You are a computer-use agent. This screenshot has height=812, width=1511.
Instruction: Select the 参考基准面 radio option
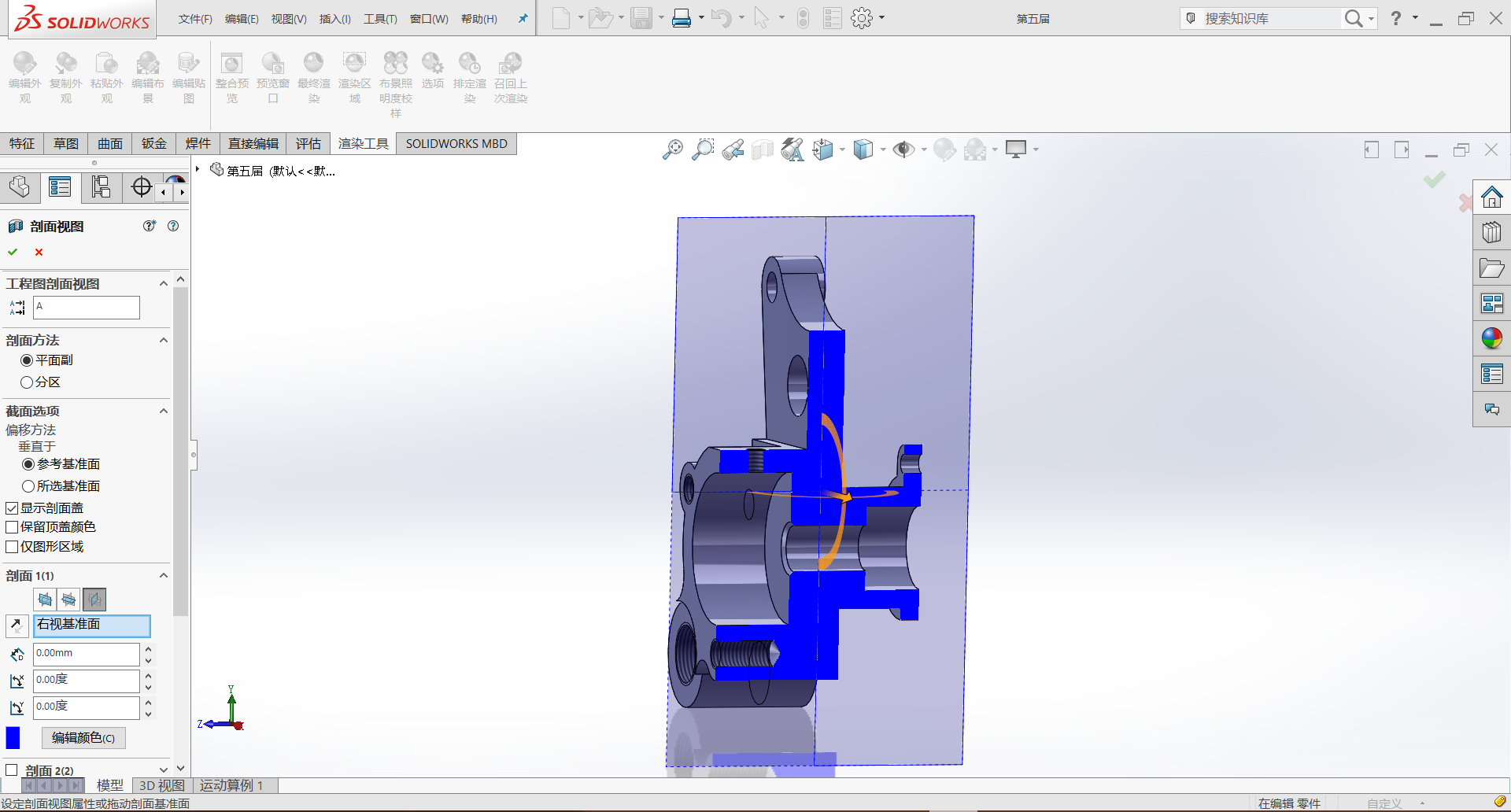pos(28,464)
